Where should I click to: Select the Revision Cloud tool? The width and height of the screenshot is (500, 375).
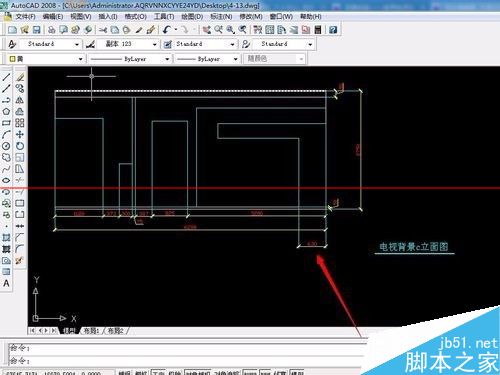(6, 157)
